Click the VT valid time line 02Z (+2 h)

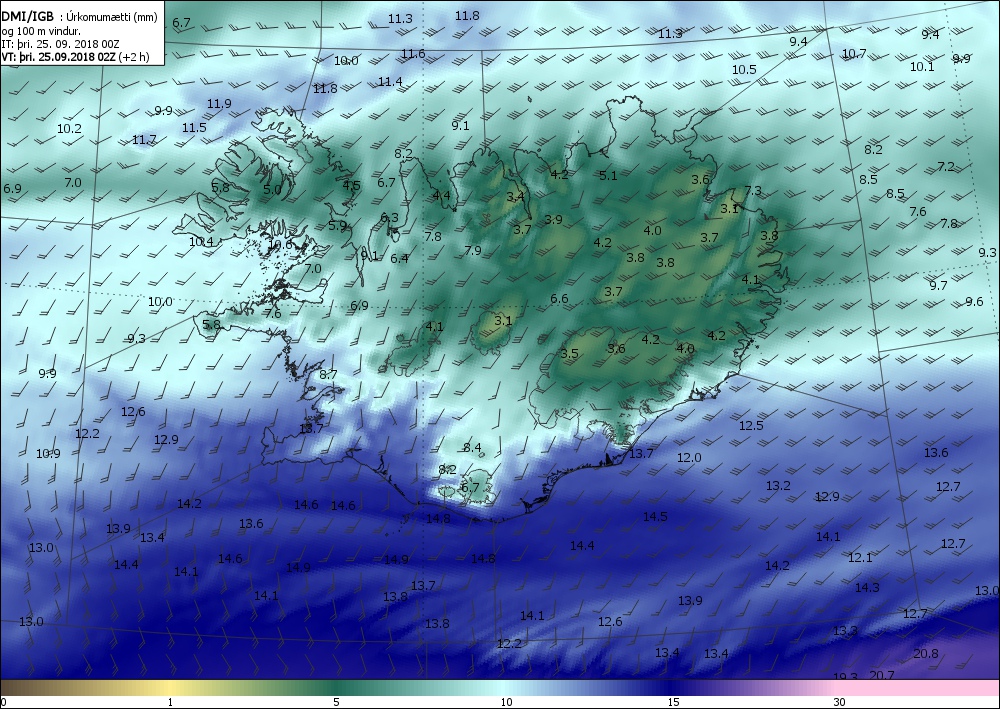(x=75, y=57)
